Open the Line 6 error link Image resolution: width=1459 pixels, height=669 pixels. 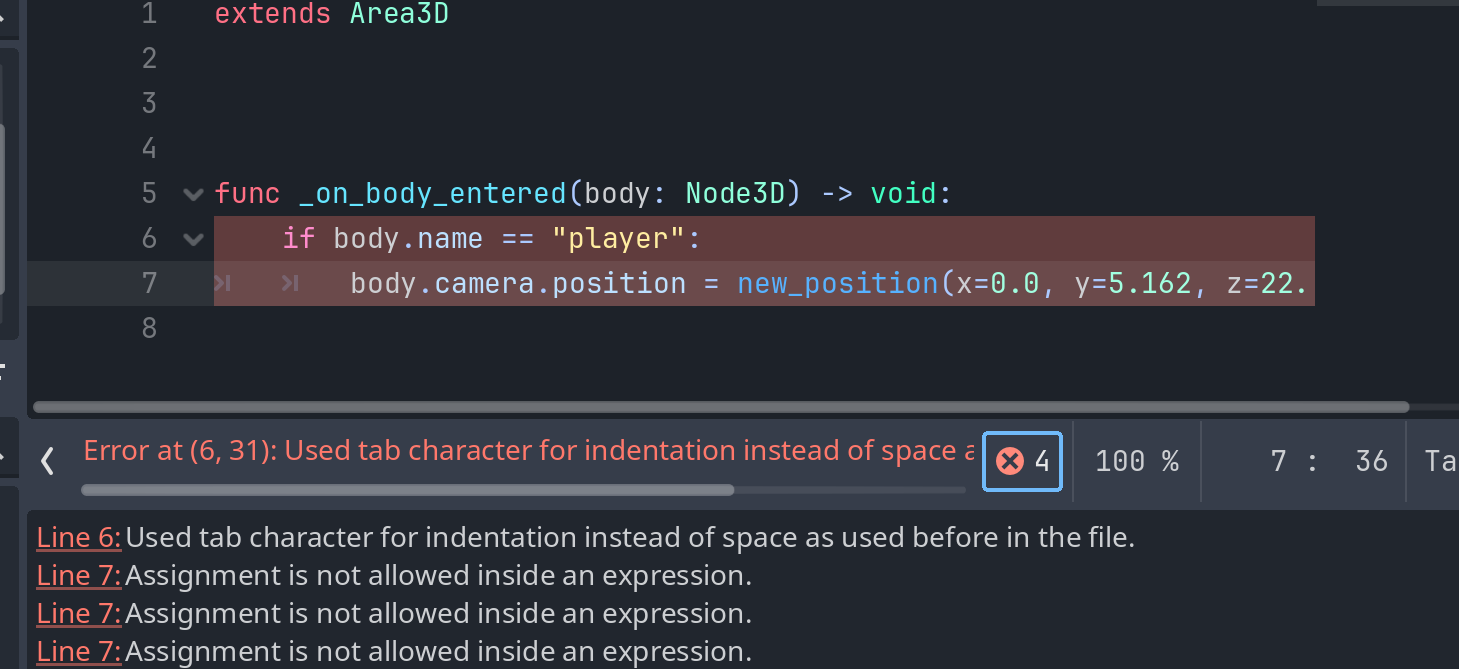79,538
